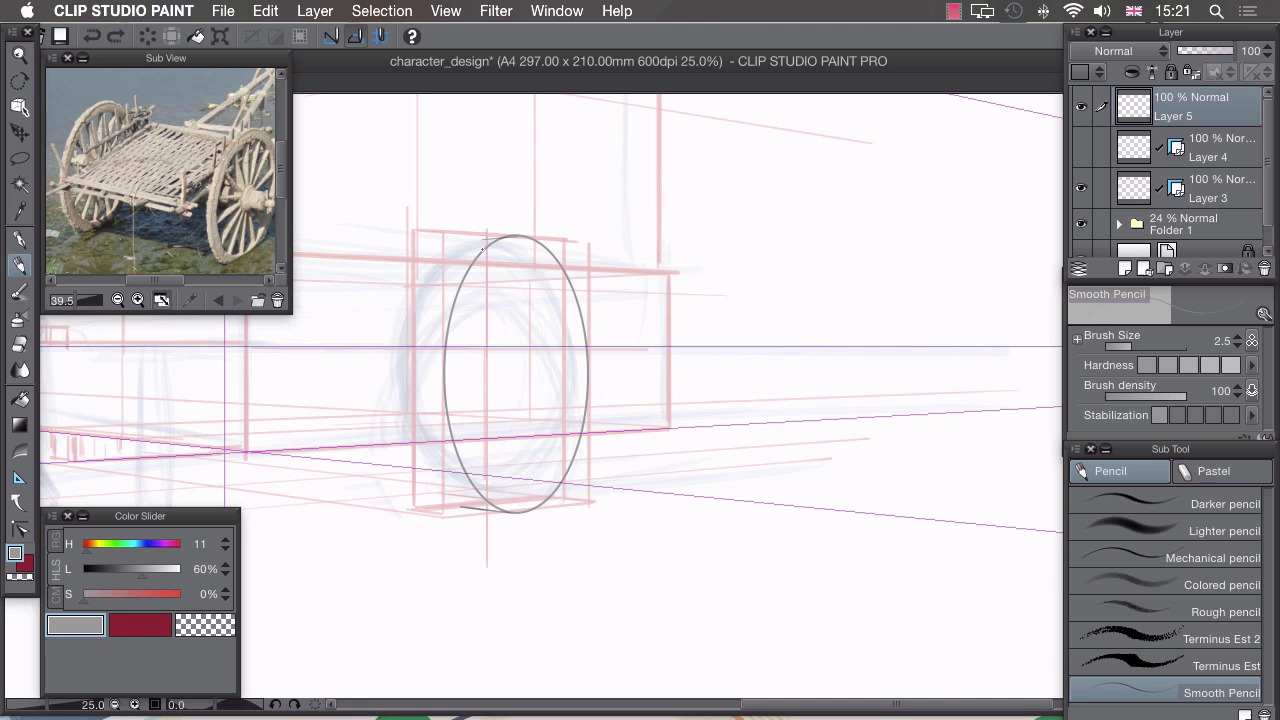Image resolution: width=1280 pixels, height=720 pixels.
Task: Click the Undo arrow in the command bar
Action: pos(91,37)
